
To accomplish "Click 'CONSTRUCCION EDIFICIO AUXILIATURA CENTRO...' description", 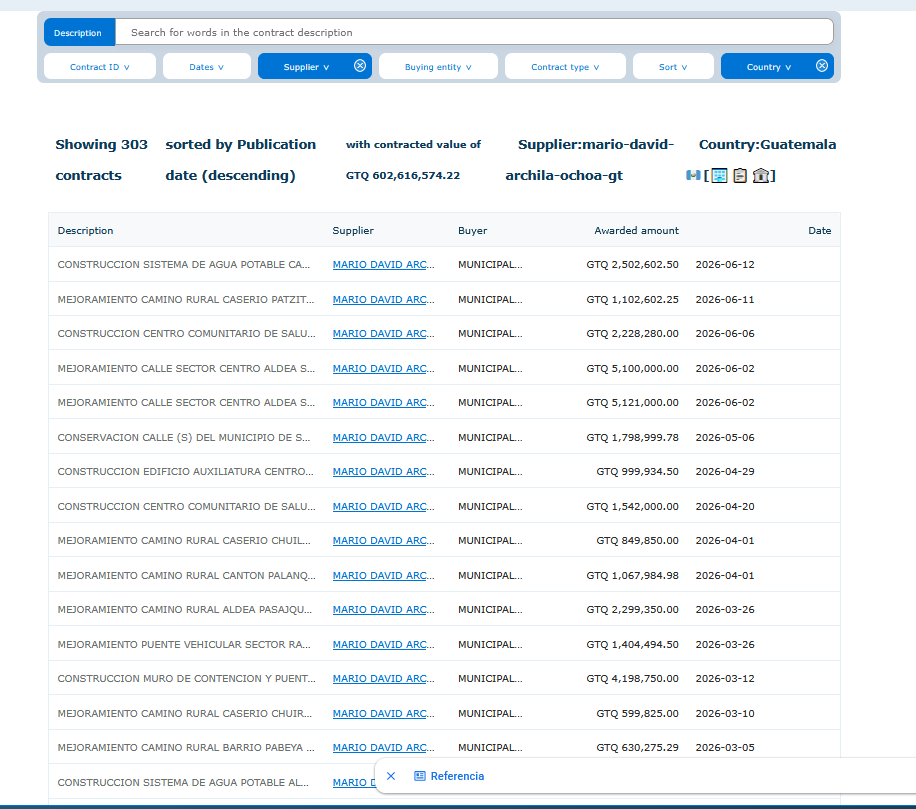I will coord(185,471).
